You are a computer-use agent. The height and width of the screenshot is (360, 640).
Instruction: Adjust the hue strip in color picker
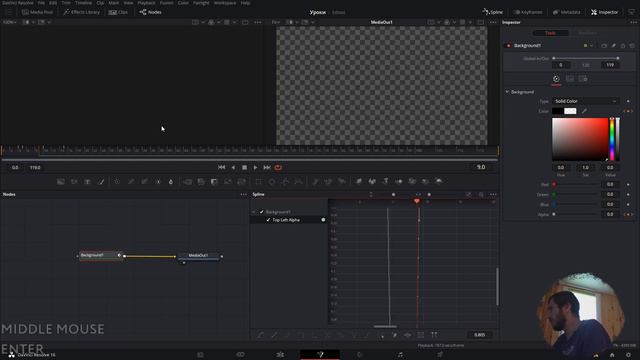(612, 139)
